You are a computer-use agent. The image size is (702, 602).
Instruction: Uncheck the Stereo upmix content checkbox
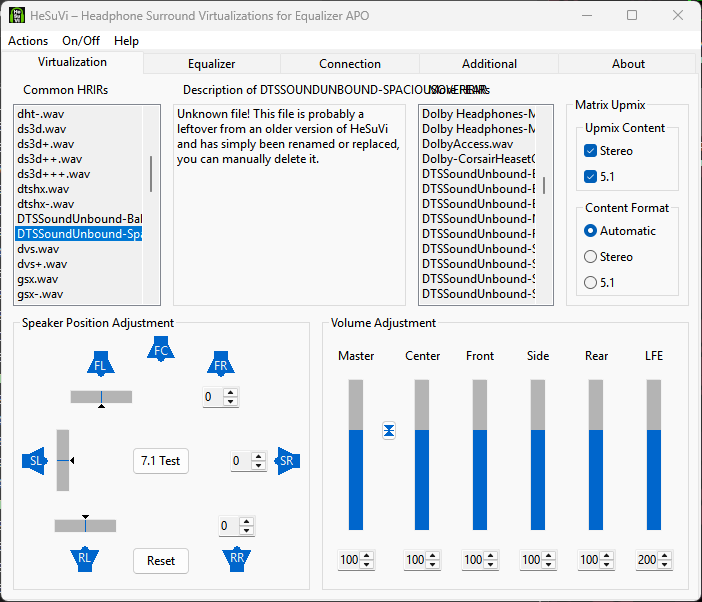(x=591, y=151)
